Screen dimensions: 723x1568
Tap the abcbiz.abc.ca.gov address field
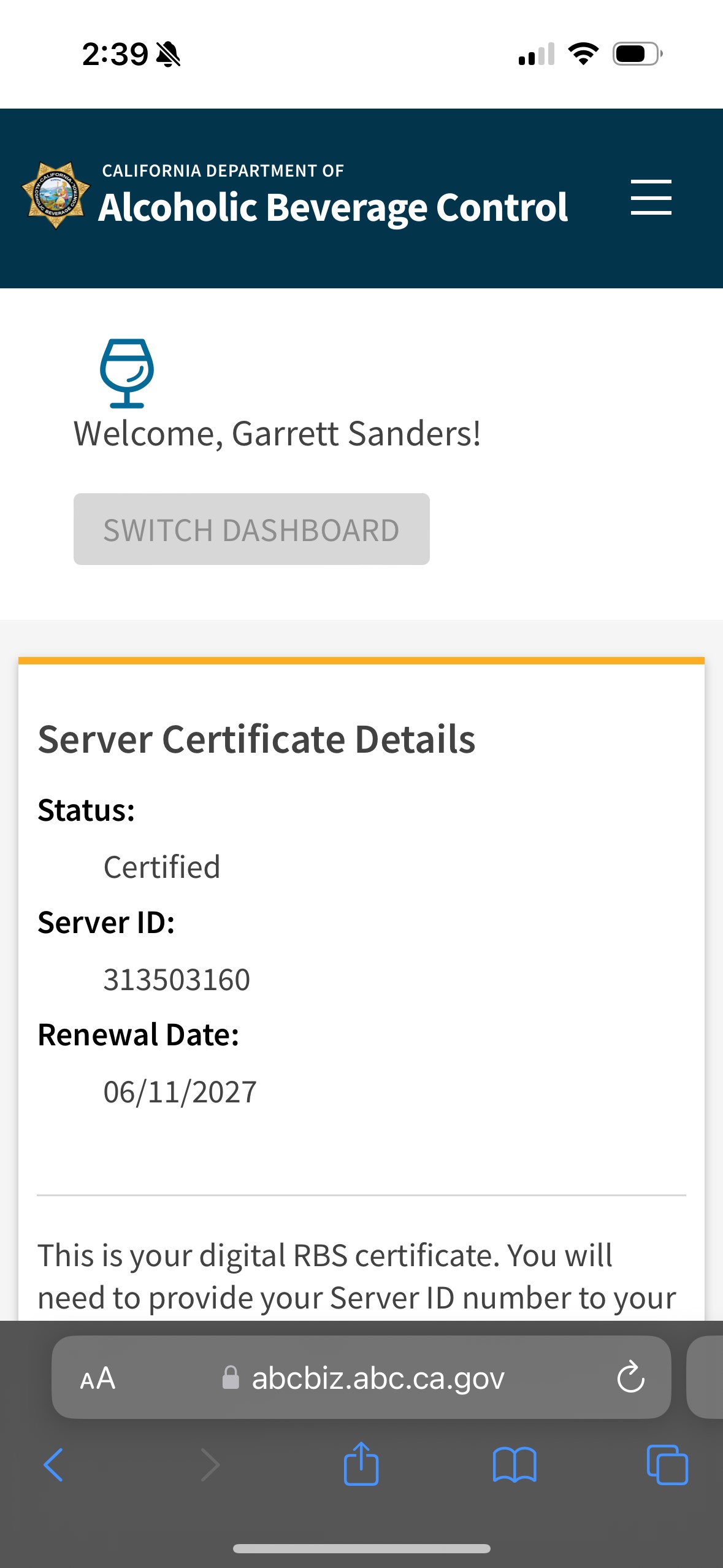[x=378, y=1378]
